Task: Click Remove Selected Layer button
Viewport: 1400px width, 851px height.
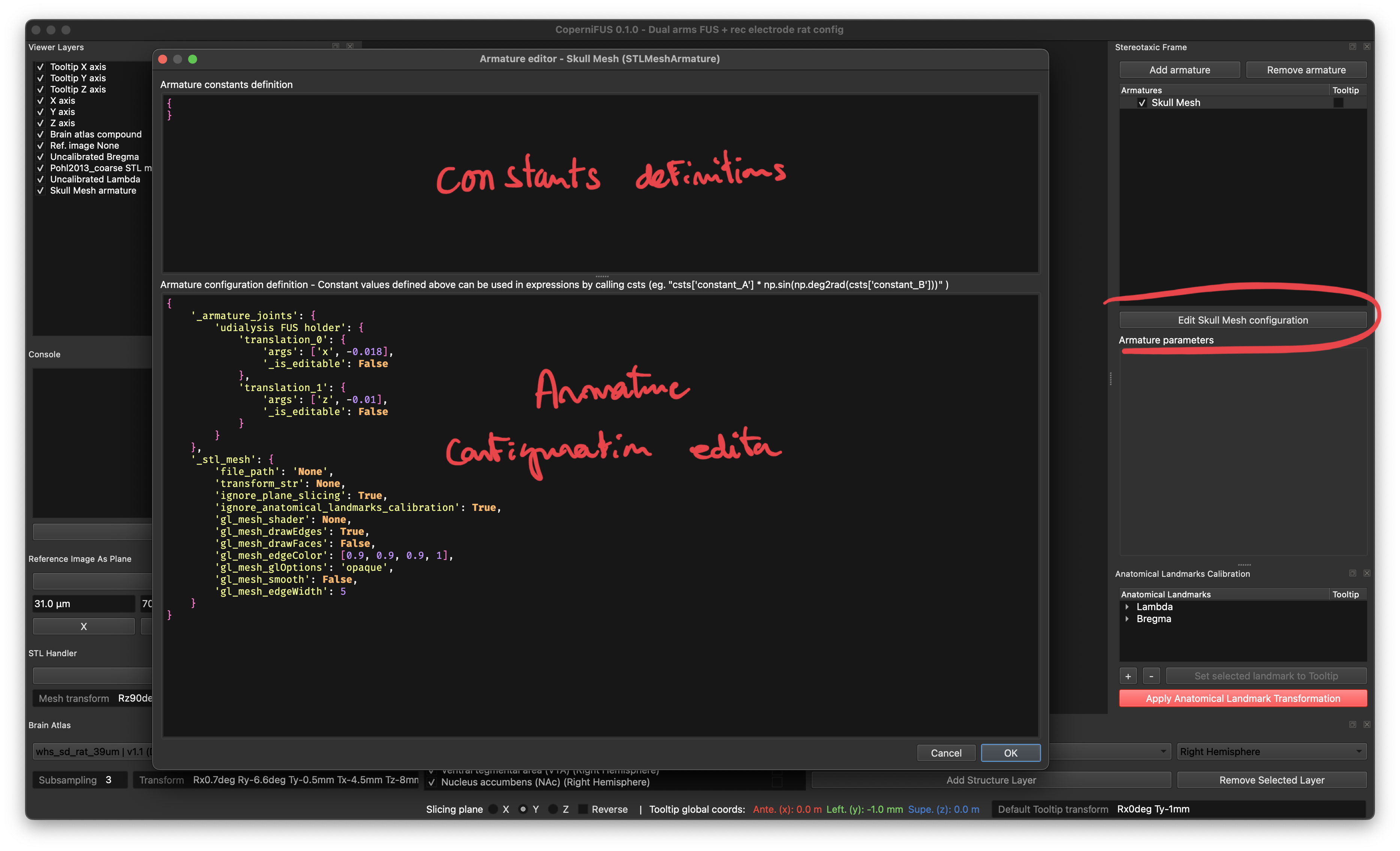Action: pyautogui.click(x=1271, y=780)
